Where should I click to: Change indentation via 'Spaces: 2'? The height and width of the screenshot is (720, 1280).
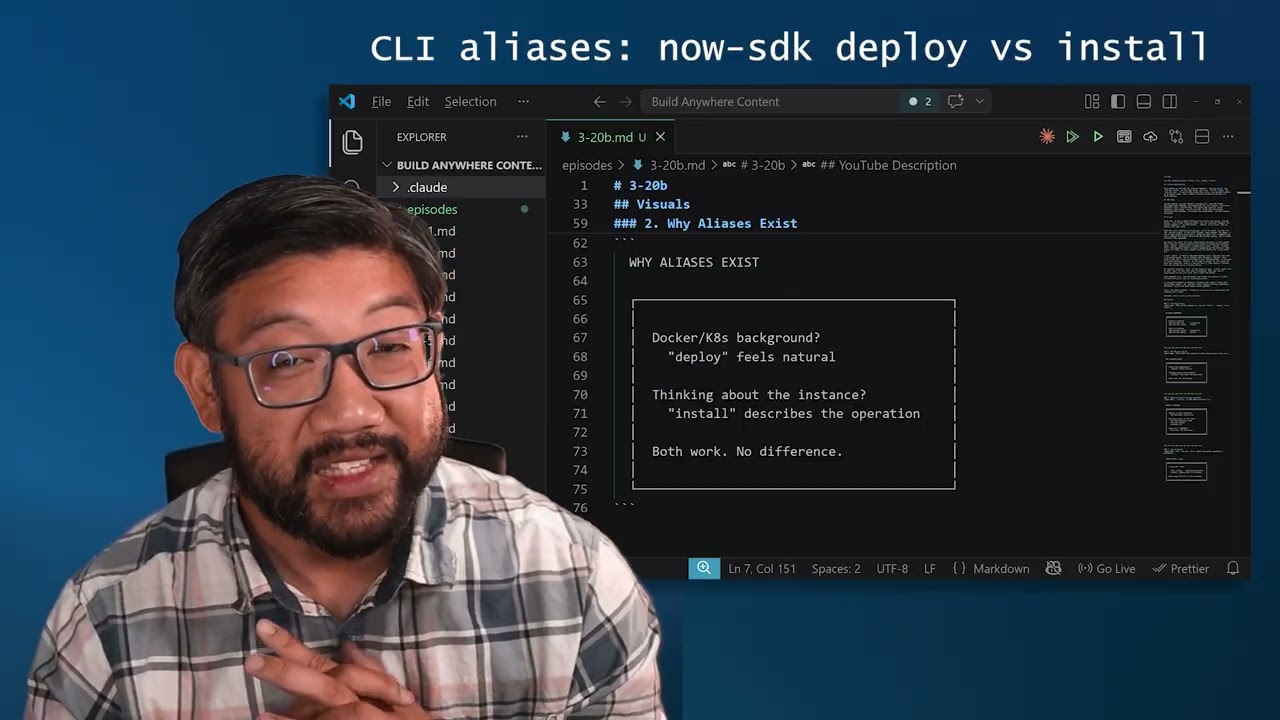coord(836,568)
